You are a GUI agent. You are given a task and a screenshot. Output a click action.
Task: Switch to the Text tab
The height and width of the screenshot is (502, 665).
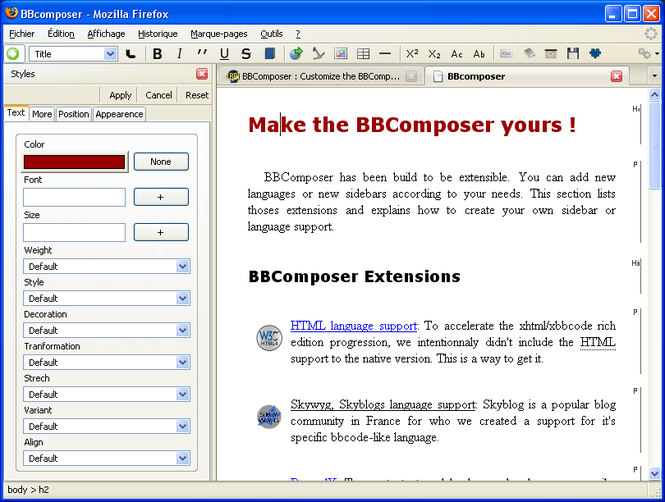pos(16,113)
